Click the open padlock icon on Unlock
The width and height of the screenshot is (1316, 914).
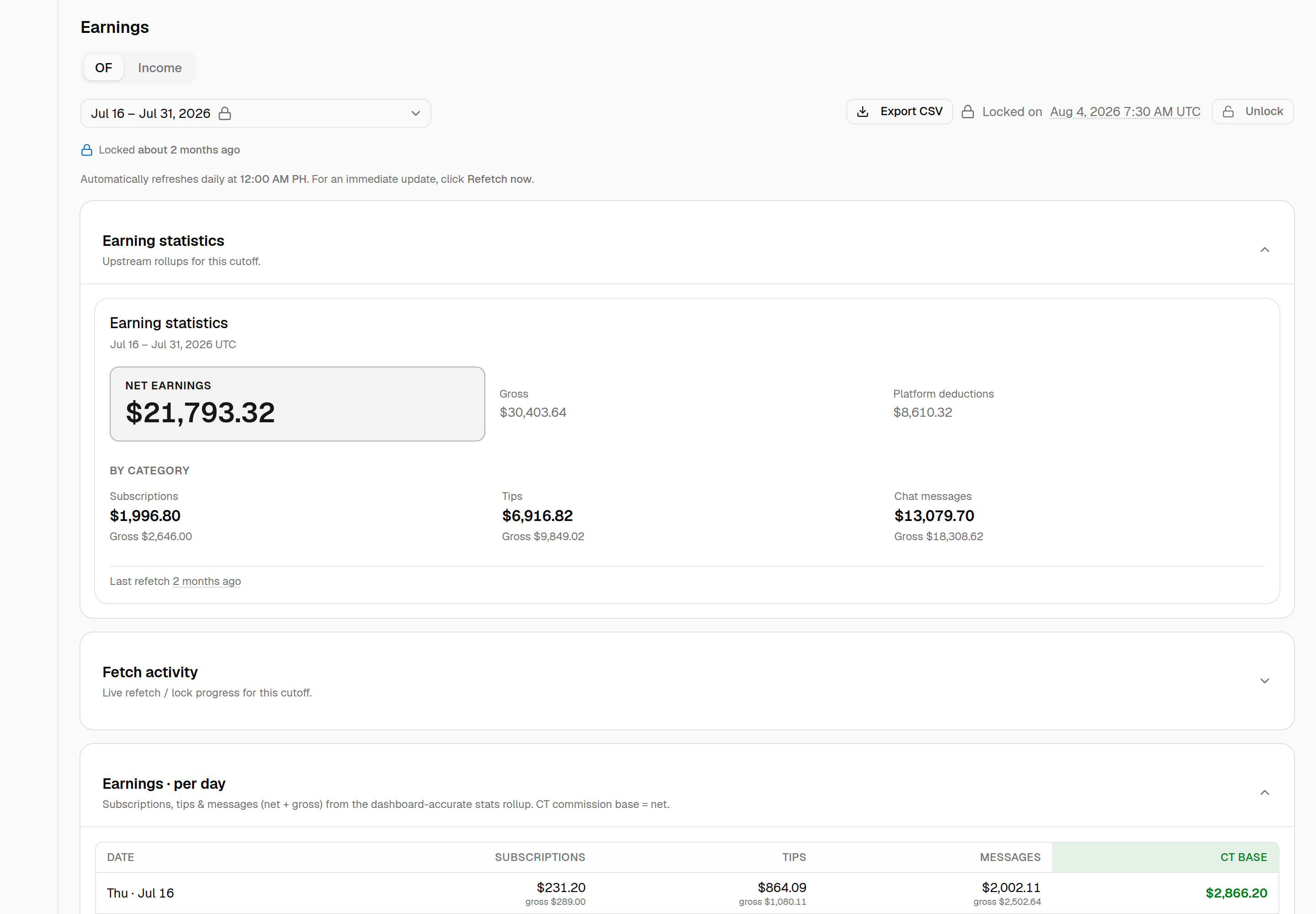(1228, 111)
